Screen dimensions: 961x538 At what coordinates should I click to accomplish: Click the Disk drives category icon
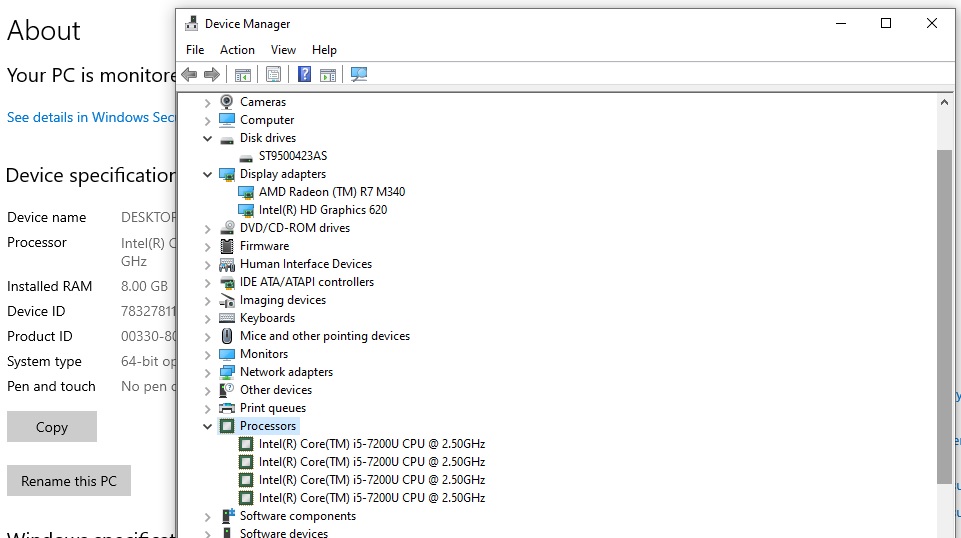227,139
